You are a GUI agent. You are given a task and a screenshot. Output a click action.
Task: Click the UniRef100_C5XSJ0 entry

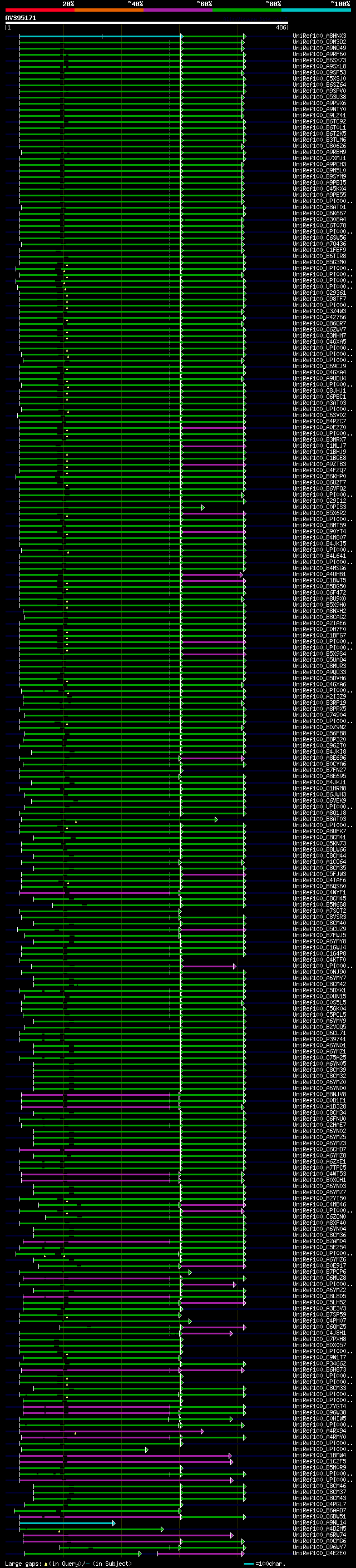(319, 78)
